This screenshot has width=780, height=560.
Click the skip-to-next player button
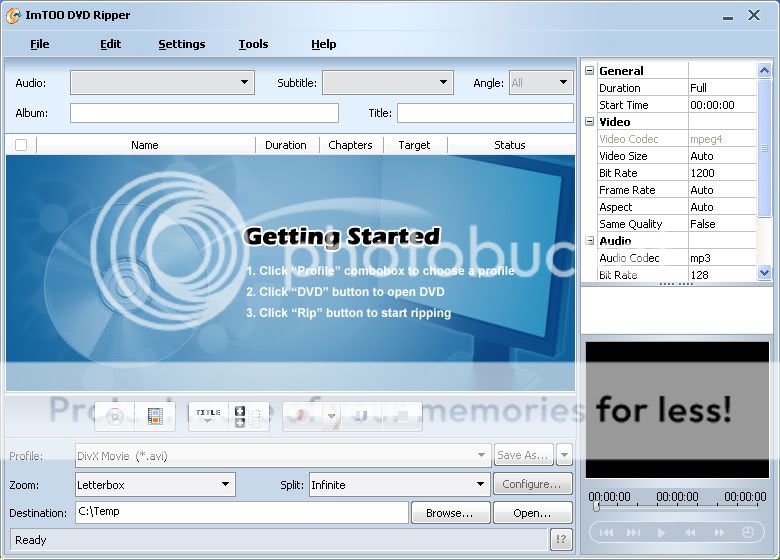tap(633, 533)
